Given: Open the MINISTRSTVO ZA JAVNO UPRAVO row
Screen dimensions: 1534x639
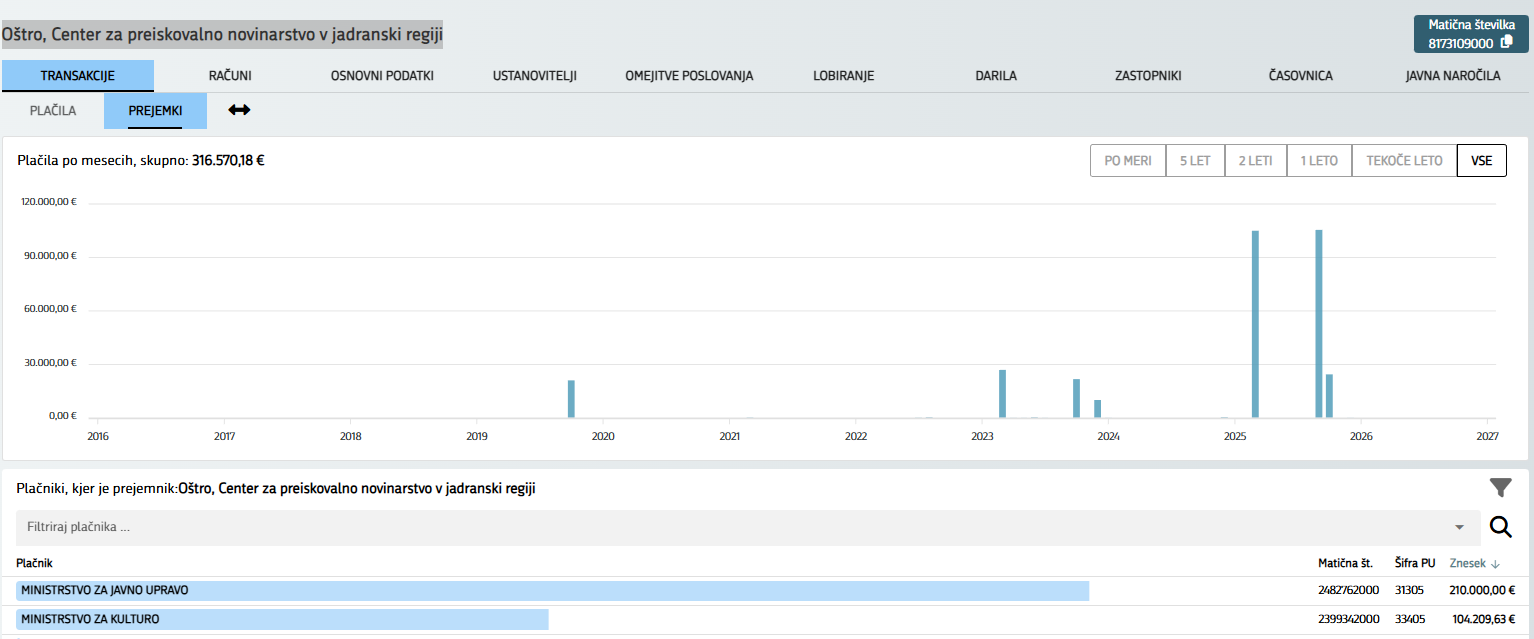Looking at the screenshot, I should 552,591.
